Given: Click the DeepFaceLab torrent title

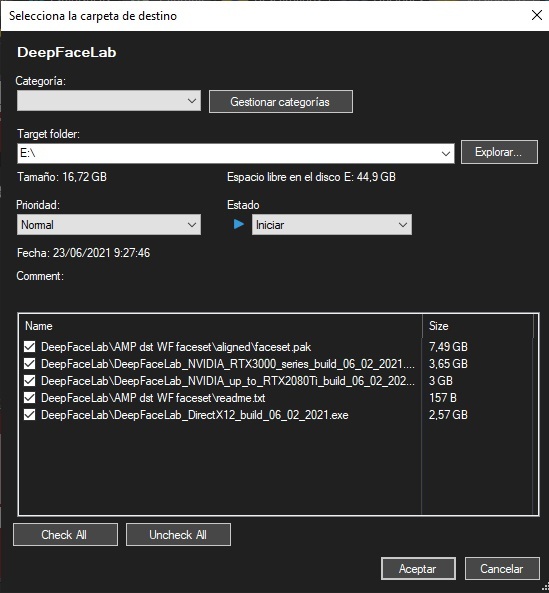Looking at the screenshot, I should point(67,52).
